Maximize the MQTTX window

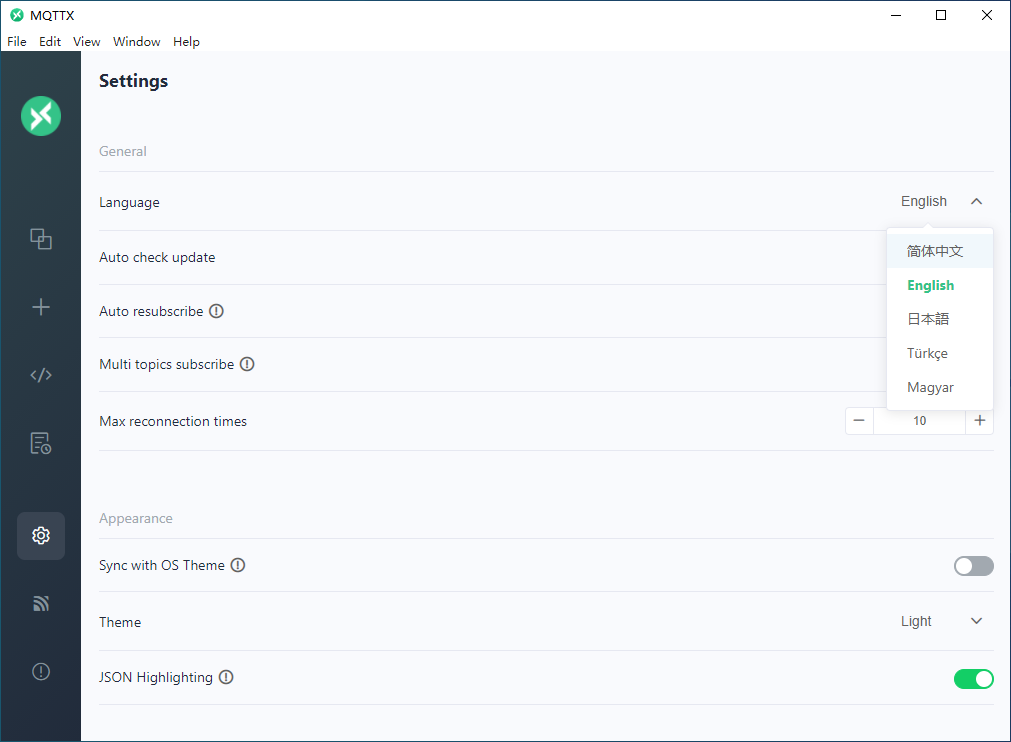tap(941, 15)
